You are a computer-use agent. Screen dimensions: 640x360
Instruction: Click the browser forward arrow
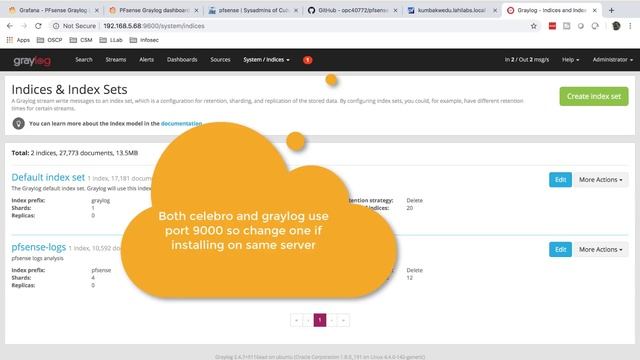coord(24,26)
